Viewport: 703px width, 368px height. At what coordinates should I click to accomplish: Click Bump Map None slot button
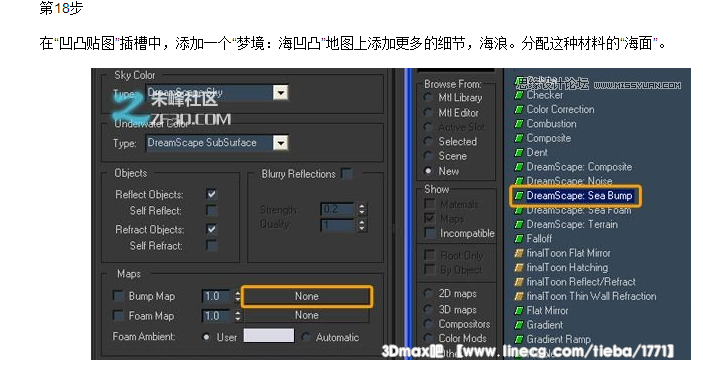(x=307, y=296)
